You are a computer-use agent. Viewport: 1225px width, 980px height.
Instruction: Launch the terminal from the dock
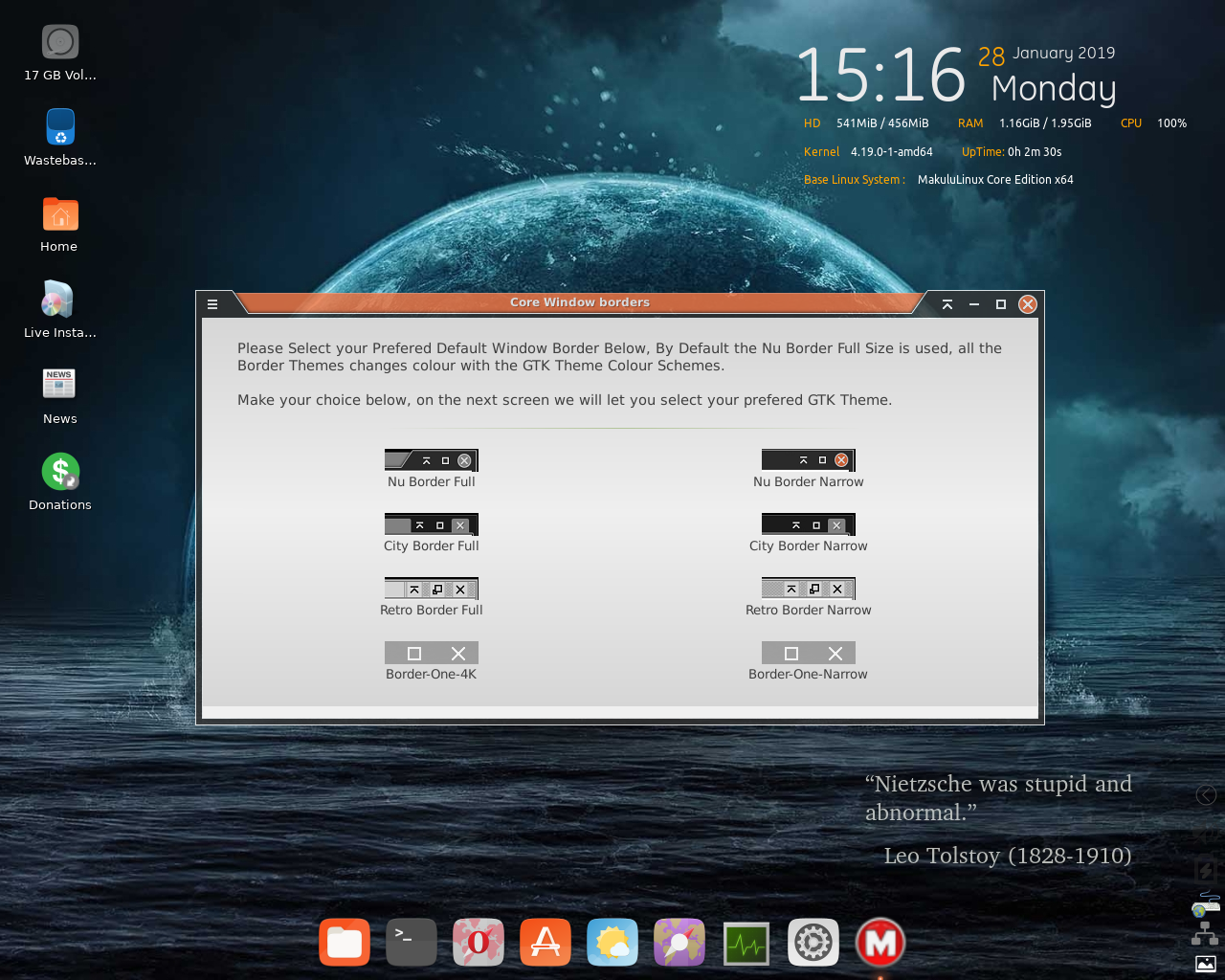[412, 943]
